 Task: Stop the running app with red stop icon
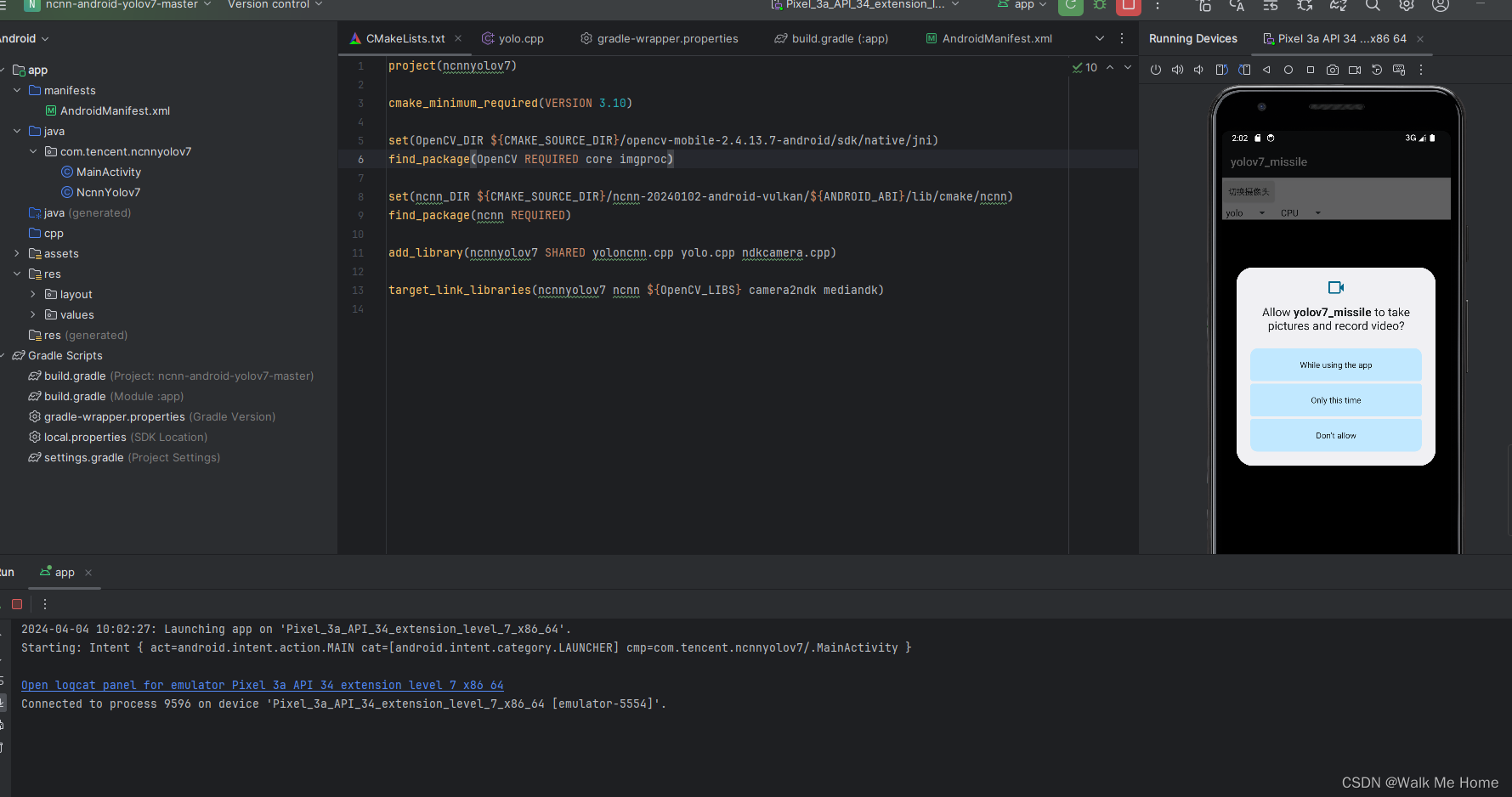(1128, 7)
